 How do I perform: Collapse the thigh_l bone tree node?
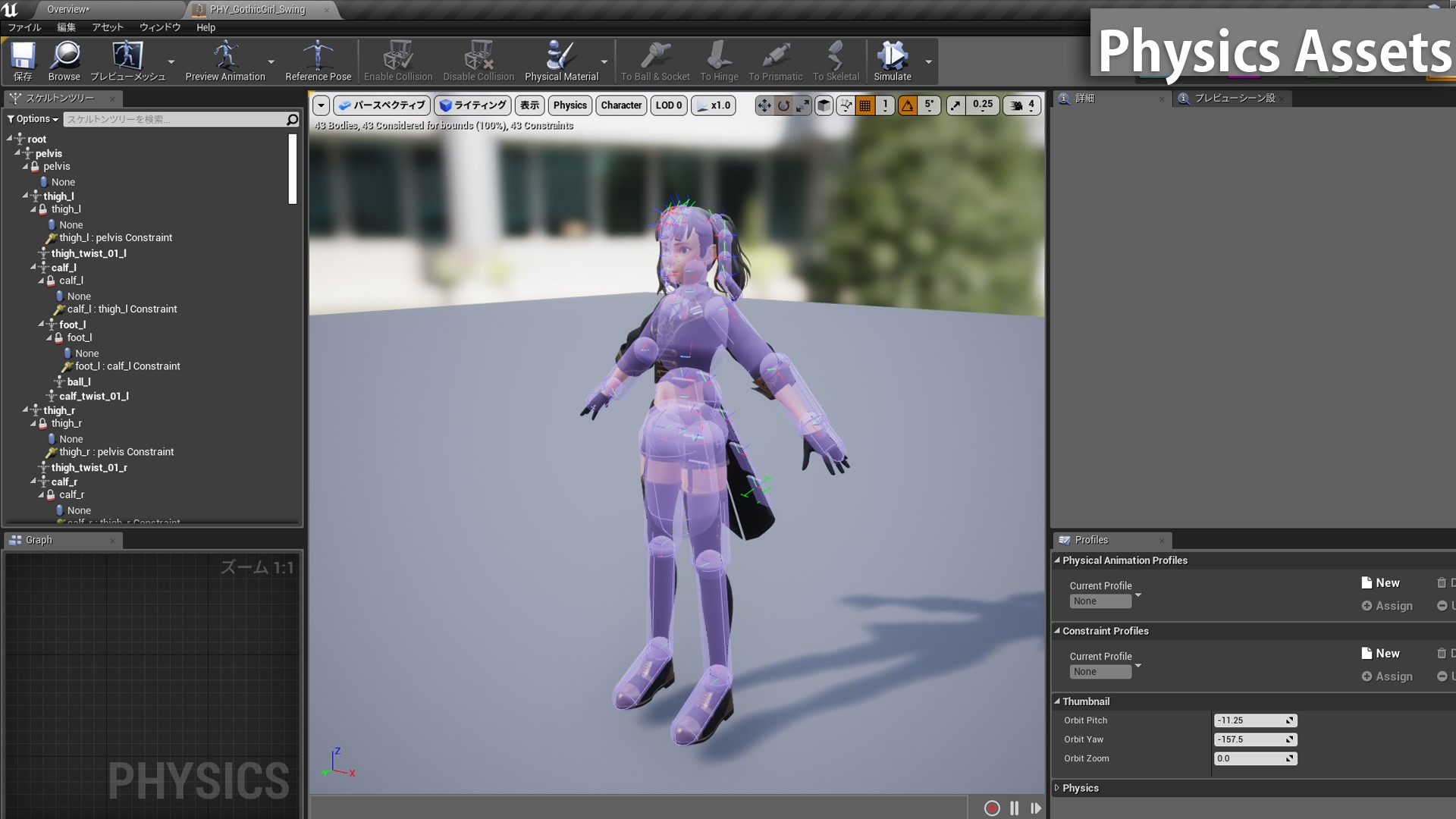pyautogui.click(x=25, y=196)
